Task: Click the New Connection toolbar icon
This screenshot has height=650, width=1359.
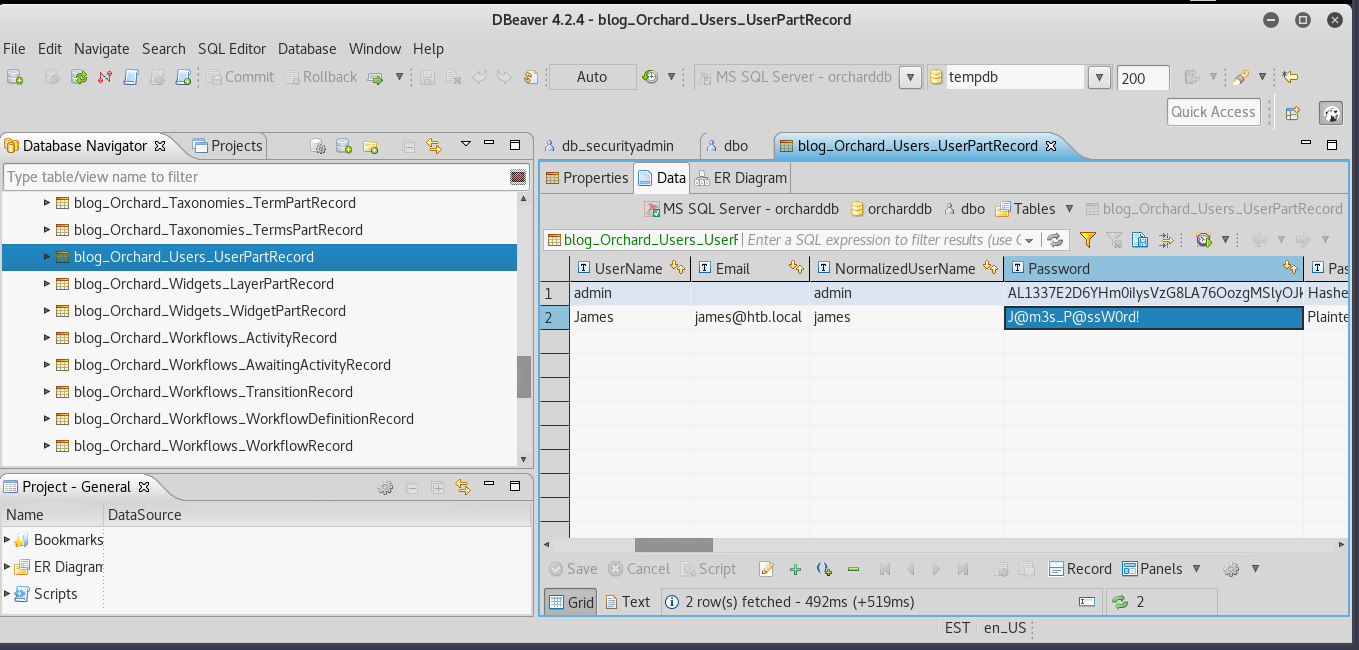Action: click(x=15, y=77)
